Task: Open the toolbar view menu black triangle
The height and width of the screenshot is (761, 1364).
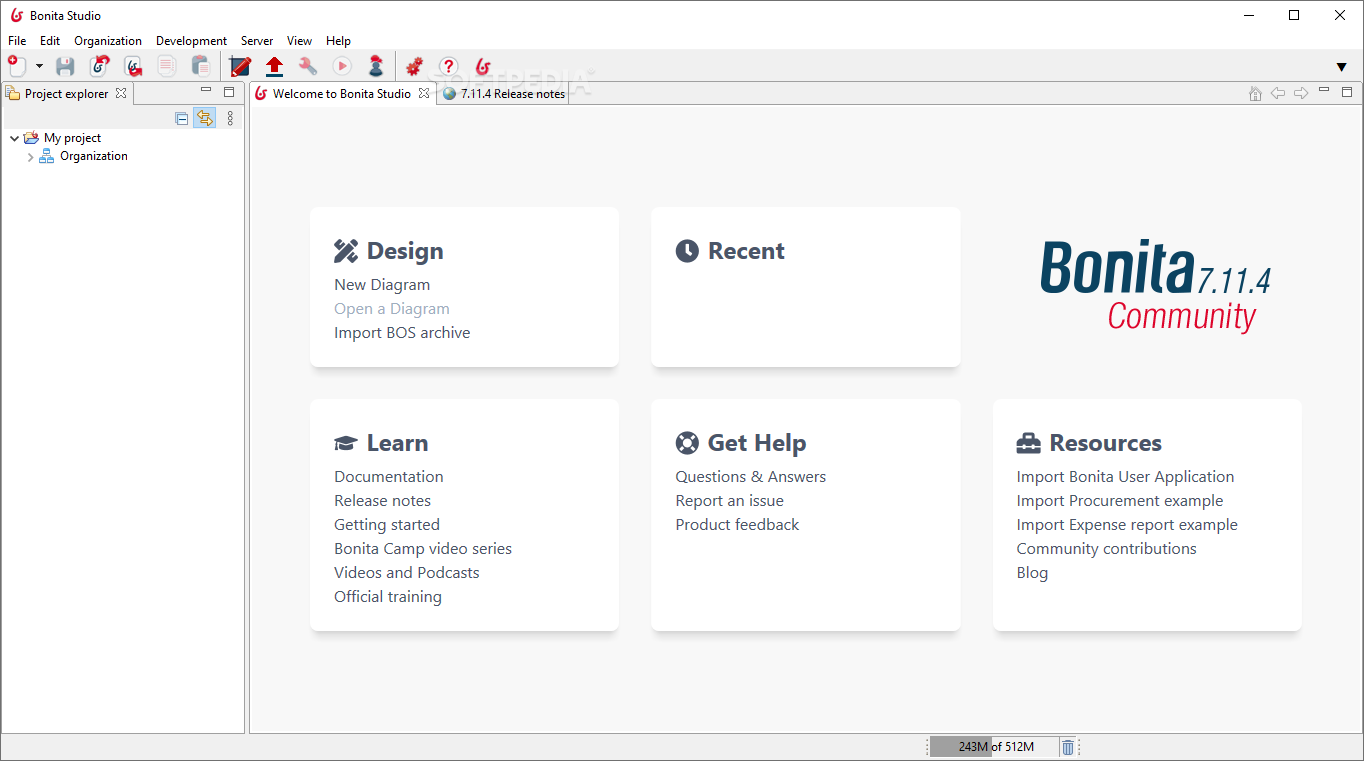Action: (1342, 67)
